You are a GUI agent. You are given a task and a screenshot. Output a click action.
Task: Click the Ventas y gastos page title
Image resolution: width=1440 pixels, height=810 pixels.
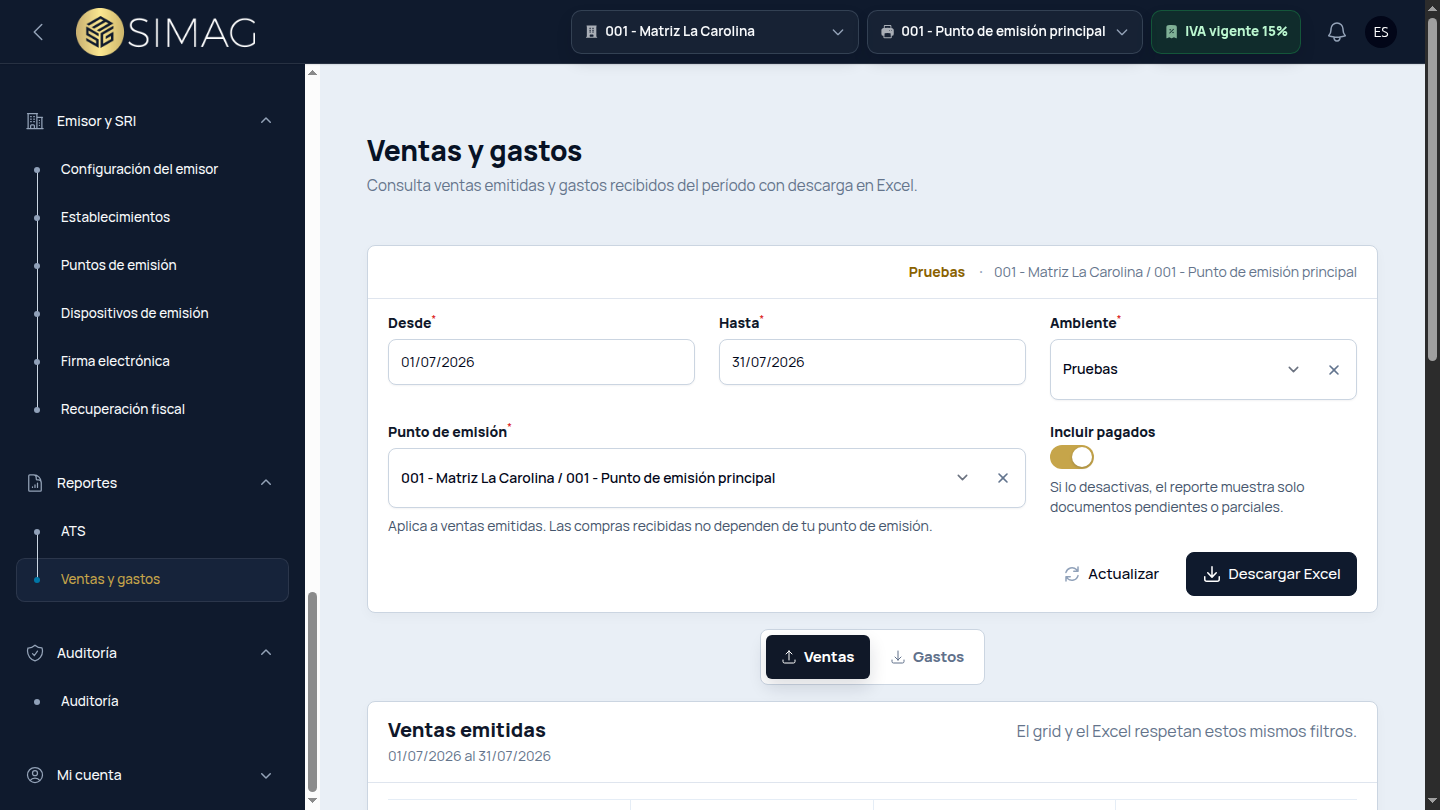point(474,151)
